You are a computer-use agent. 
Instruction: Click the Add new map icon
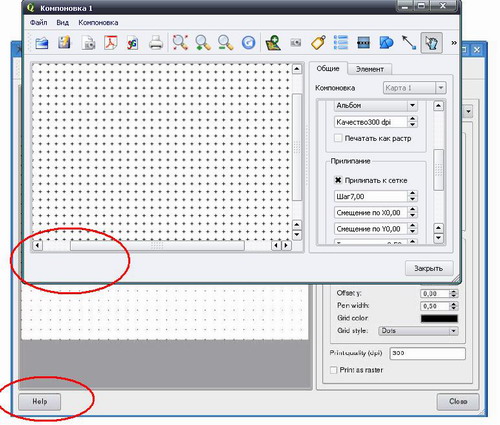click(x=273, y=43)
